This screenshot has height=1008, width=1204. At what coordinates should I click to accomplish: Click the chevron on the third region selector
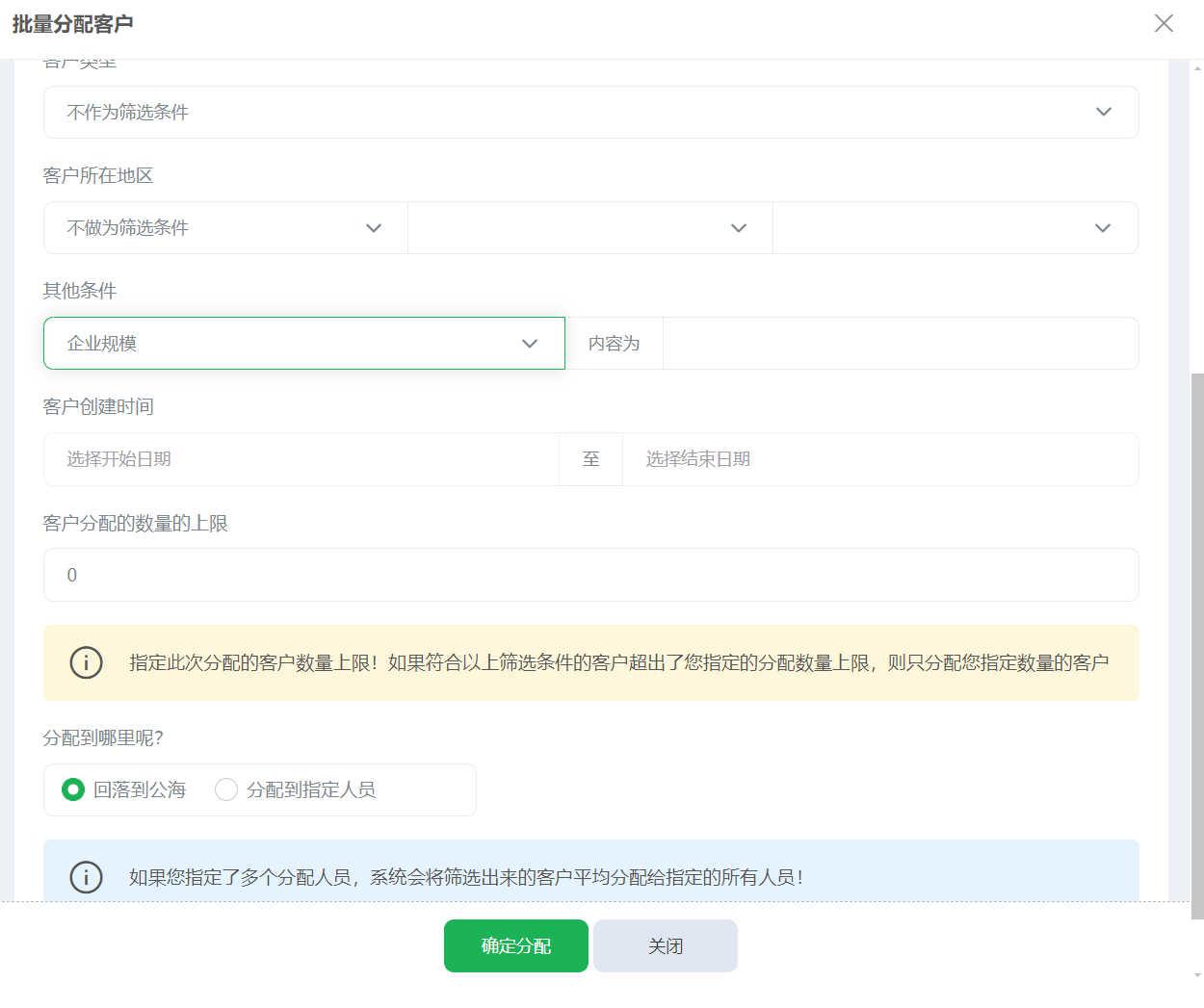tap(1105, 227)
